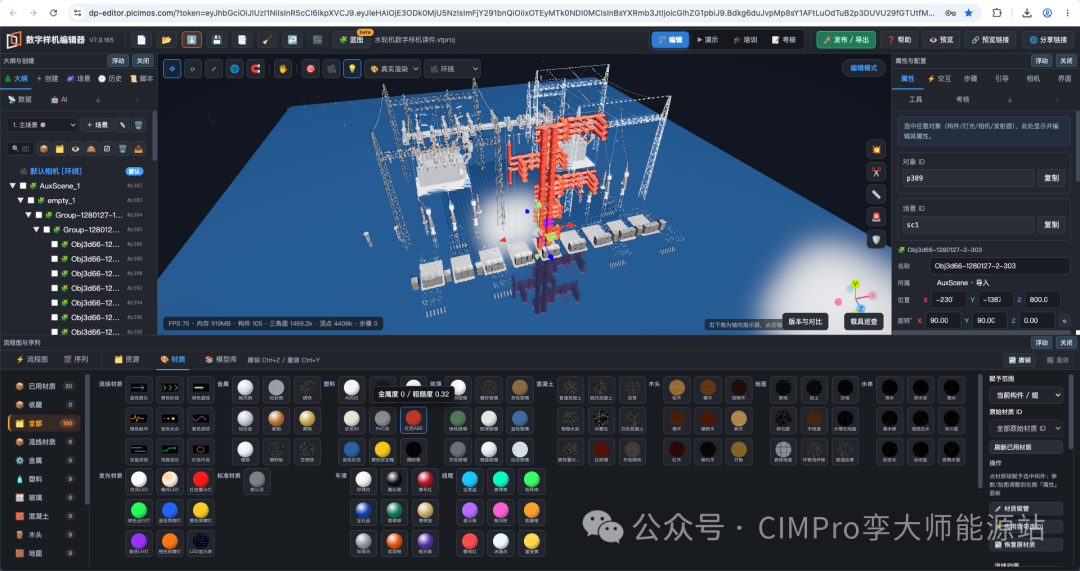Click the 载具巡查 button
This screenshot has width=1080, height=571.
click(x=864, y=322)
